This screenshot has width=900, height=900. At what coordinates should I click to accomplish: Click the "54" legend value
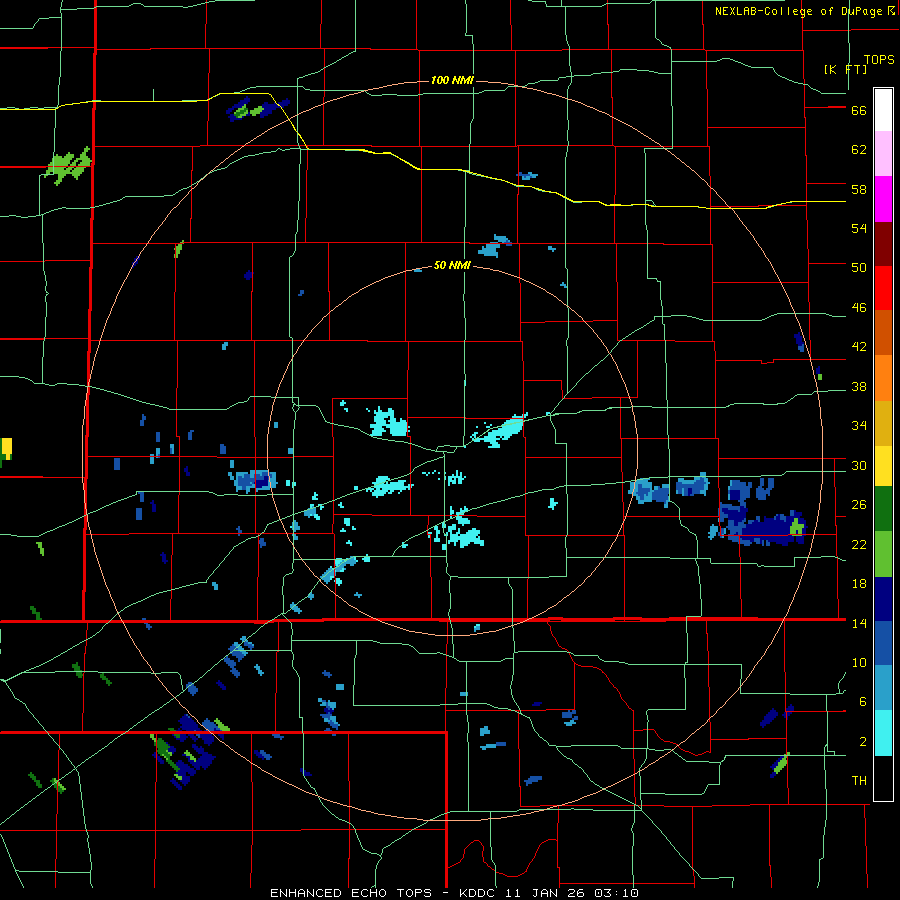coord(859,228)
